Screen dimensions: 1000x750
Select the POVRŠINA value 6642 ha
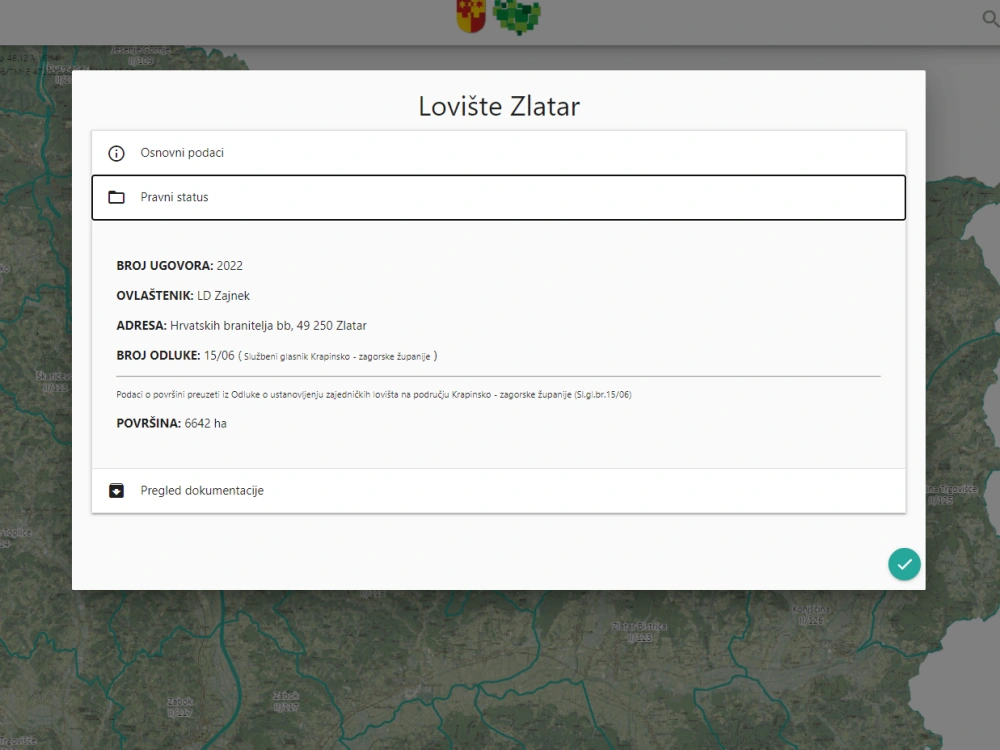(205, 423)
